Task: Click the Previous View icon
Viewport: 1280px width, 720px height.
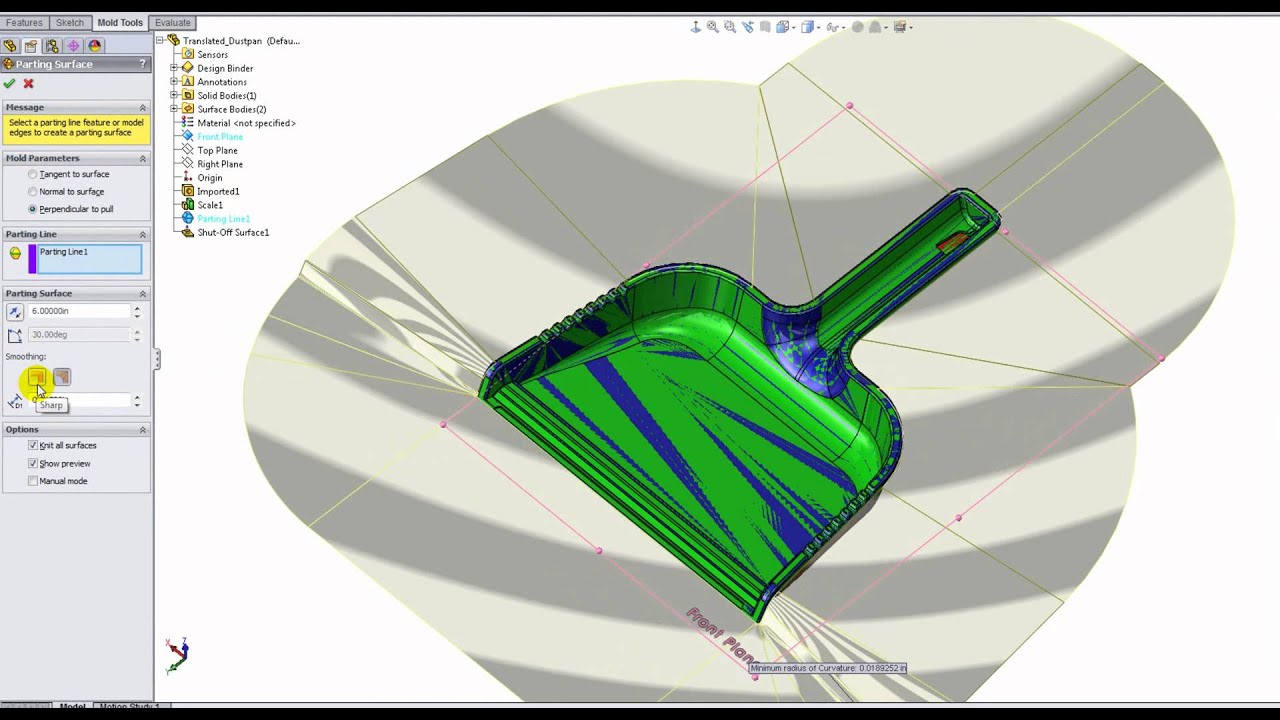Action: point(748,27)
